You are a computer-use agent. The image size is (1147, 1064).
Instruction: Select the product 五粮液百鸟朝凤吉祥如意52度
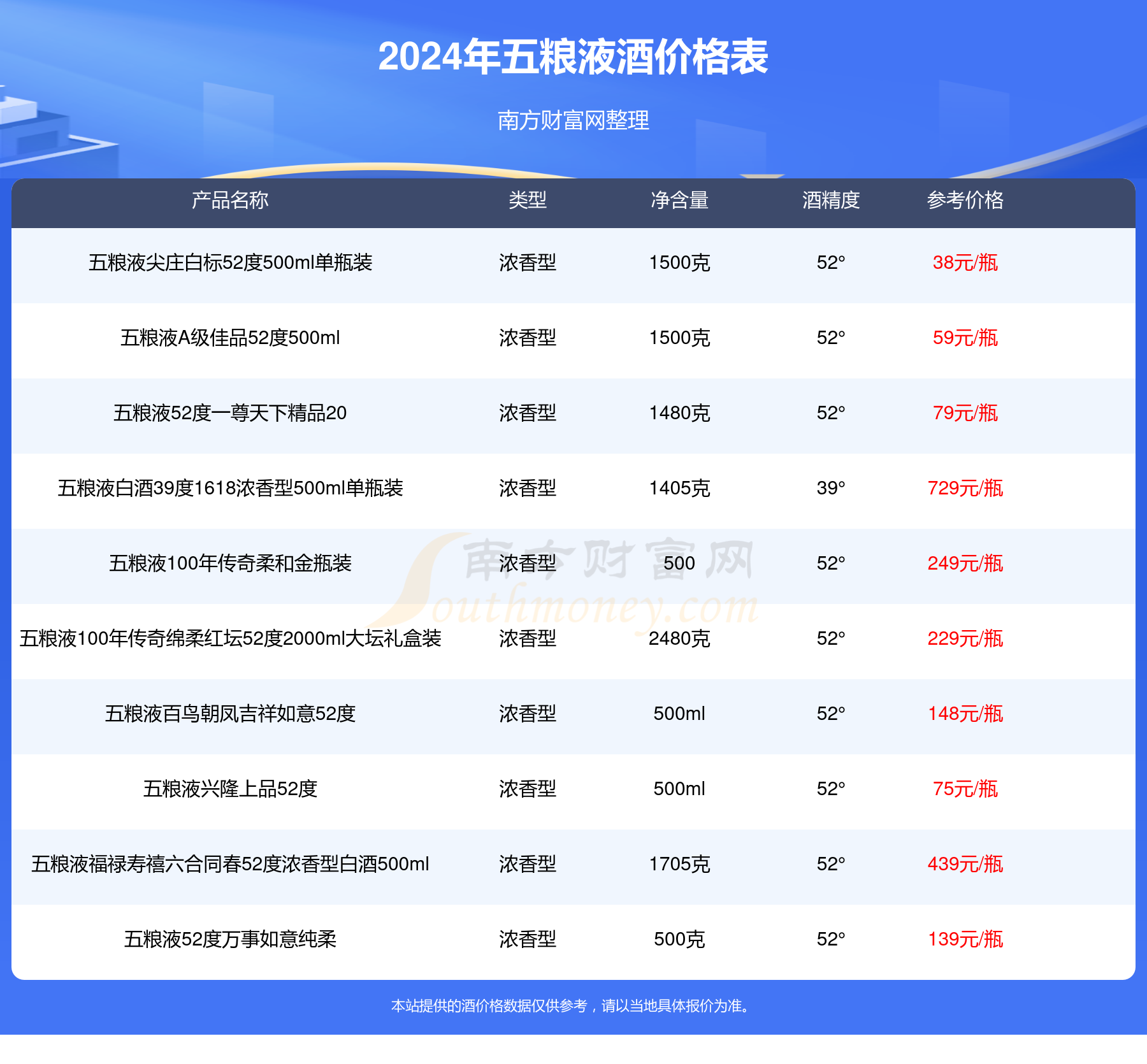point(230,714)
